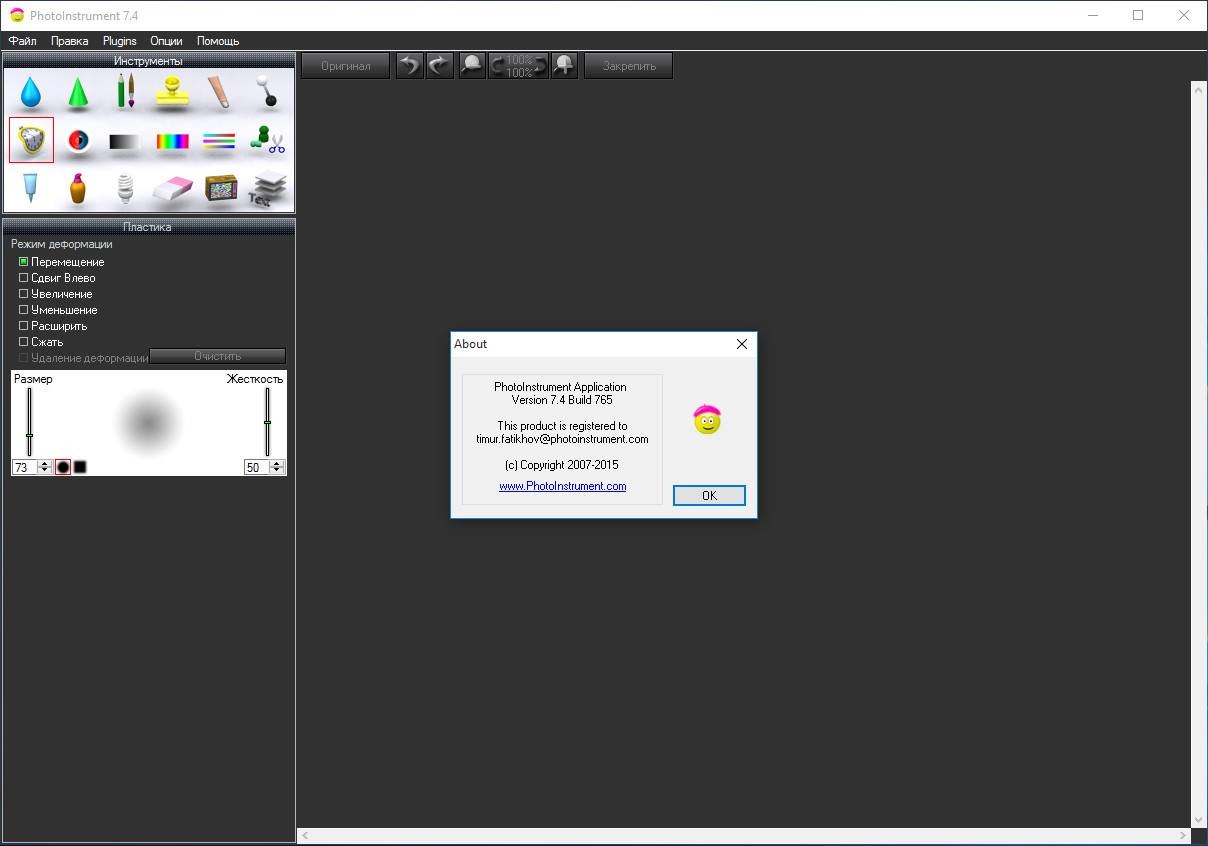
Task: Select the retro TV noise tool
Action: point(219,188)
